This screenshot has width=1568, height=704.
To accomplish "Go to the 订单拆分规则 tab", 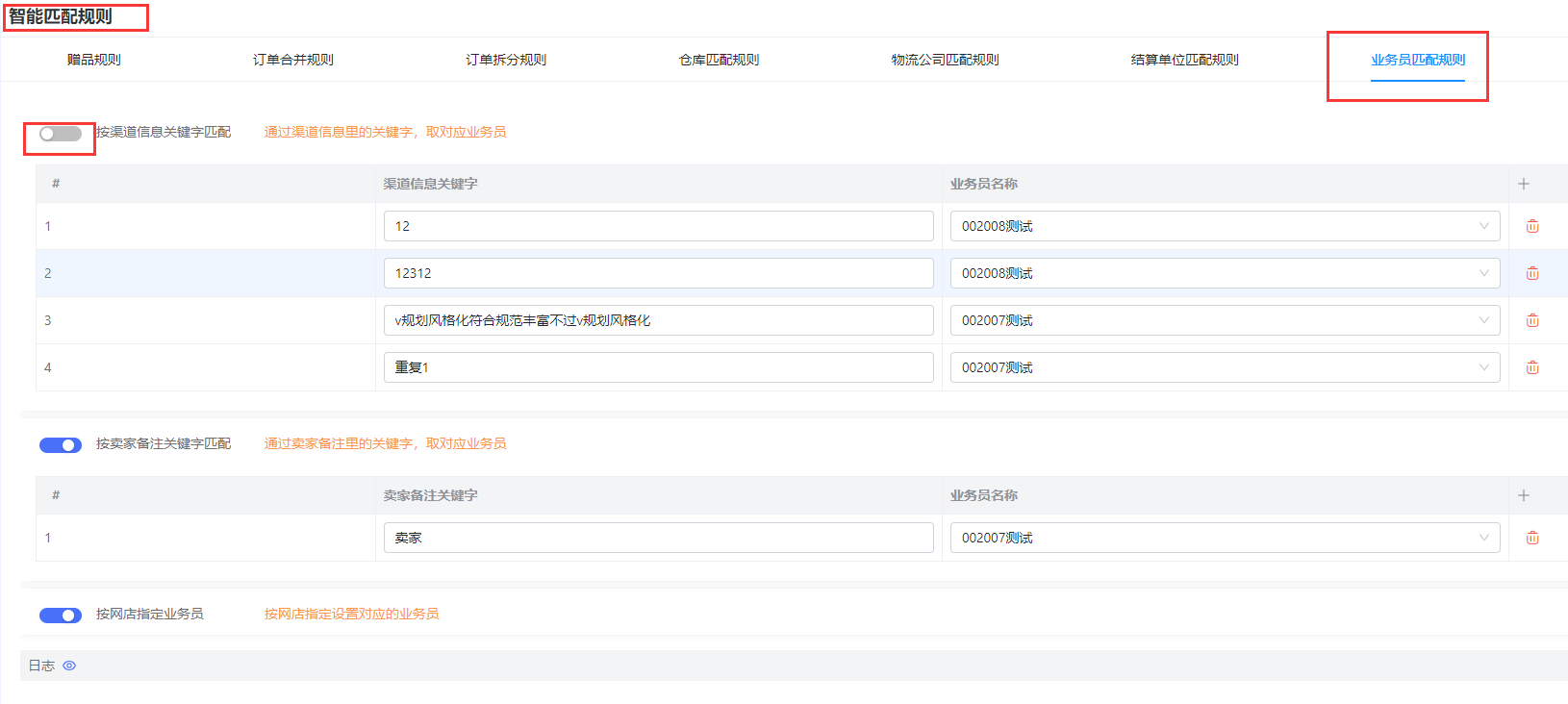I will tap(506, 60).
